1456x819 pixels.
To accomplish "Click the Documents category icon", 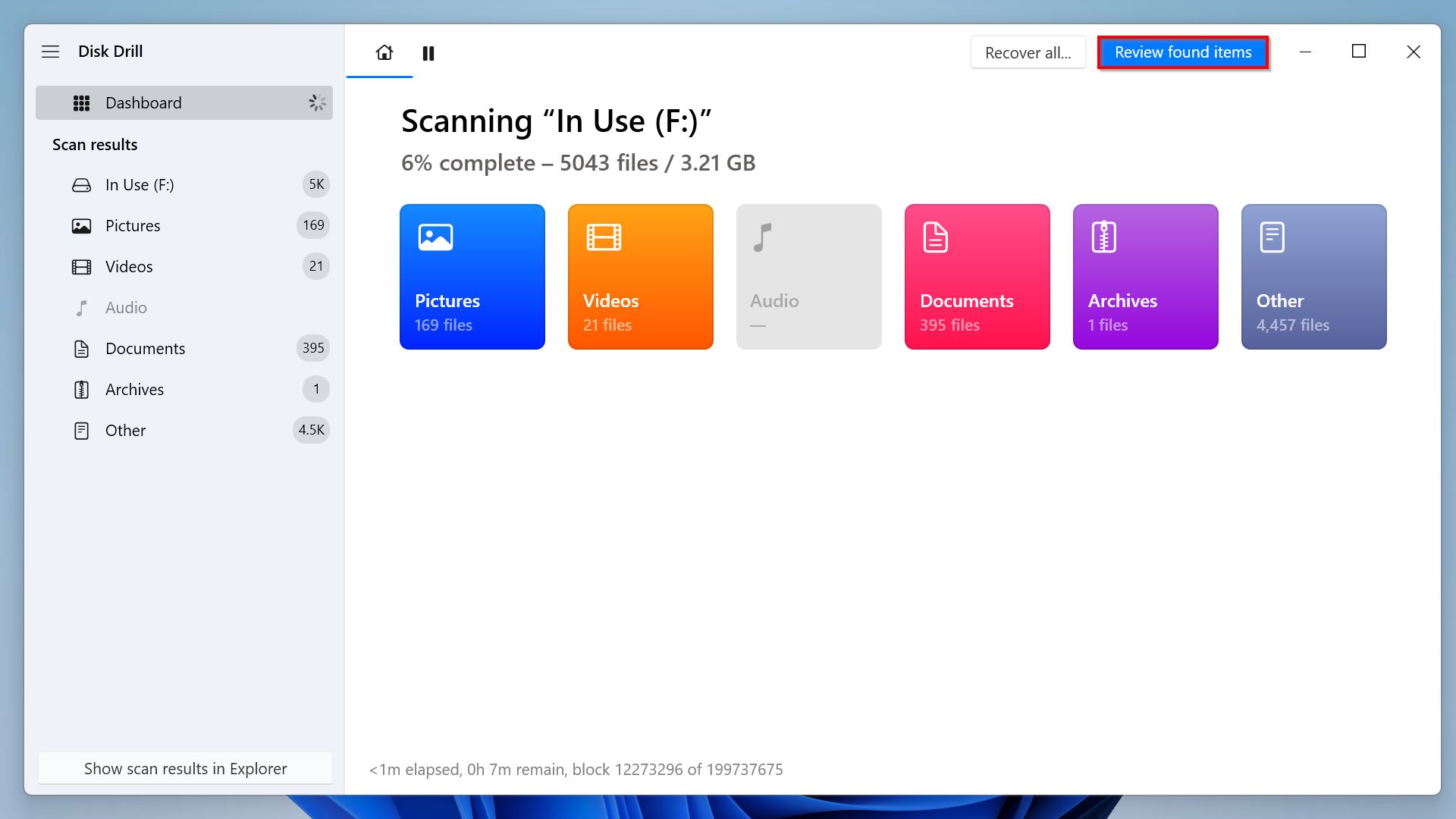I will (935, 237).
